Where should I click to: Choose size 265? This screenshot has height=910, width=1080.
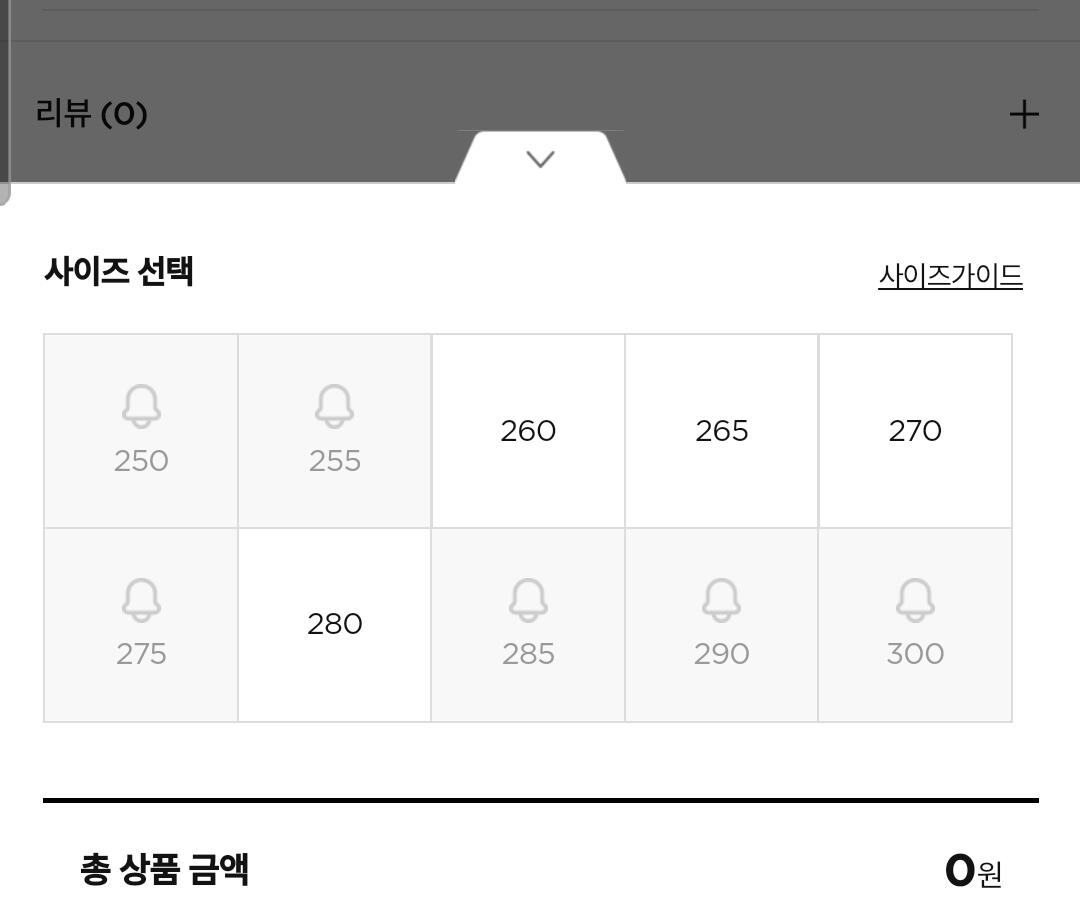(x=721, y=431)
